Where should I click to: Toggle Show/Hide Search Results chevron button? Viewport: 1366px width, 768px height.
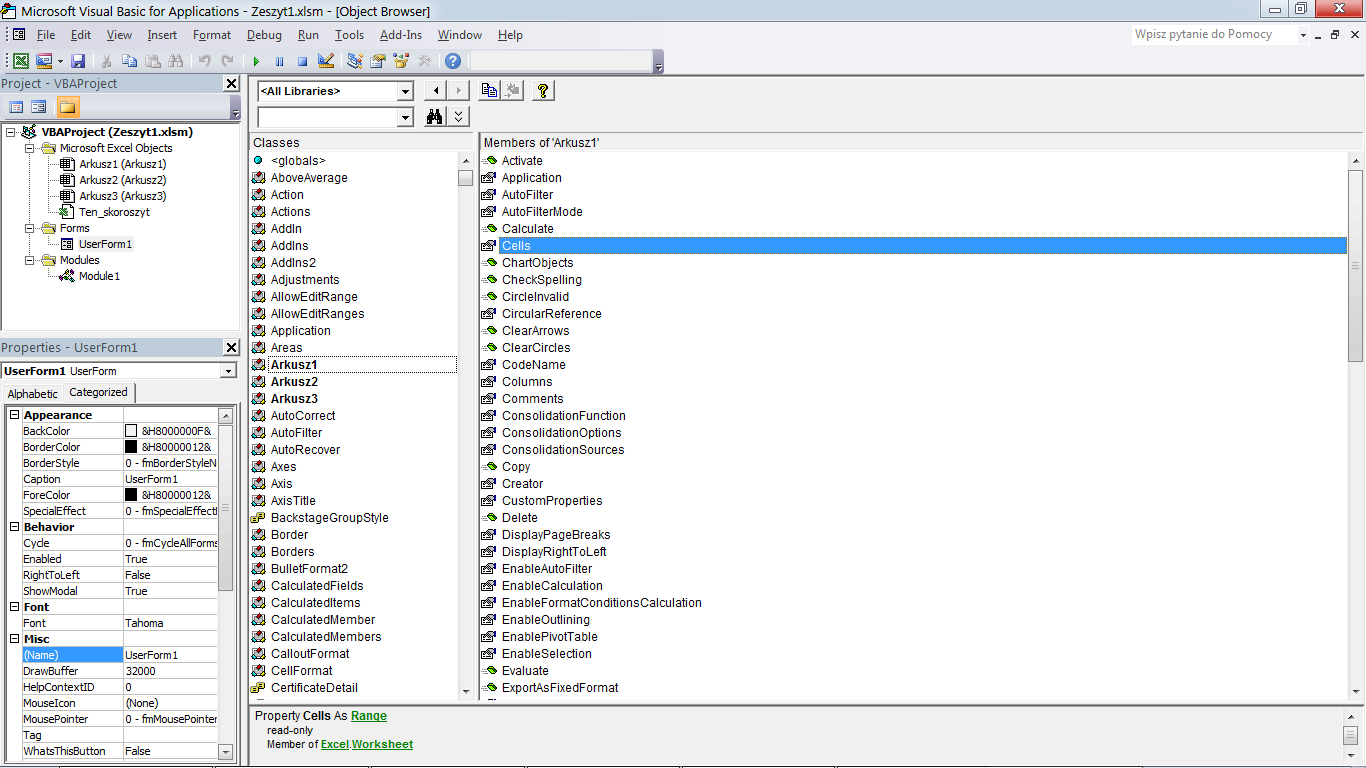click(458, 117)
